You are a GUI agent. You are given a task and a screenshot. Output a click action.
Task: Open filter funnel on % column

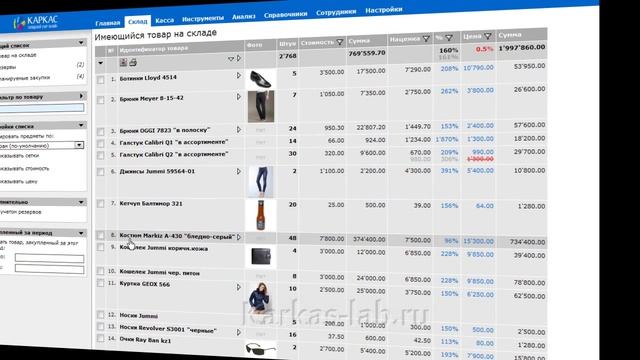click(449, 38)
